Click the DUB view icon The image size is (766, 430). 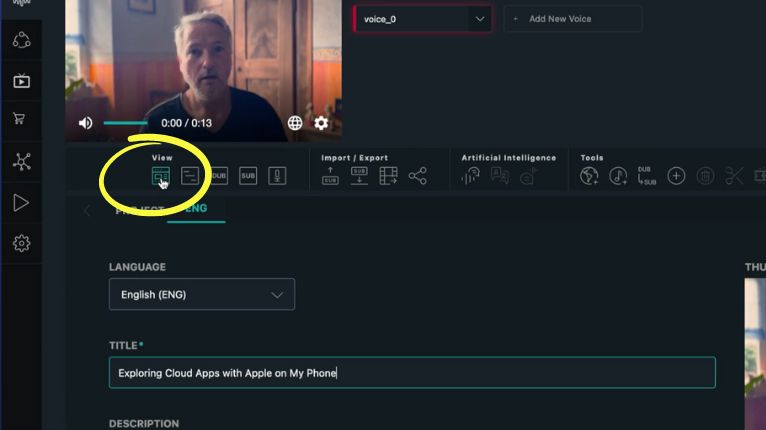click(x=218, y=176)
